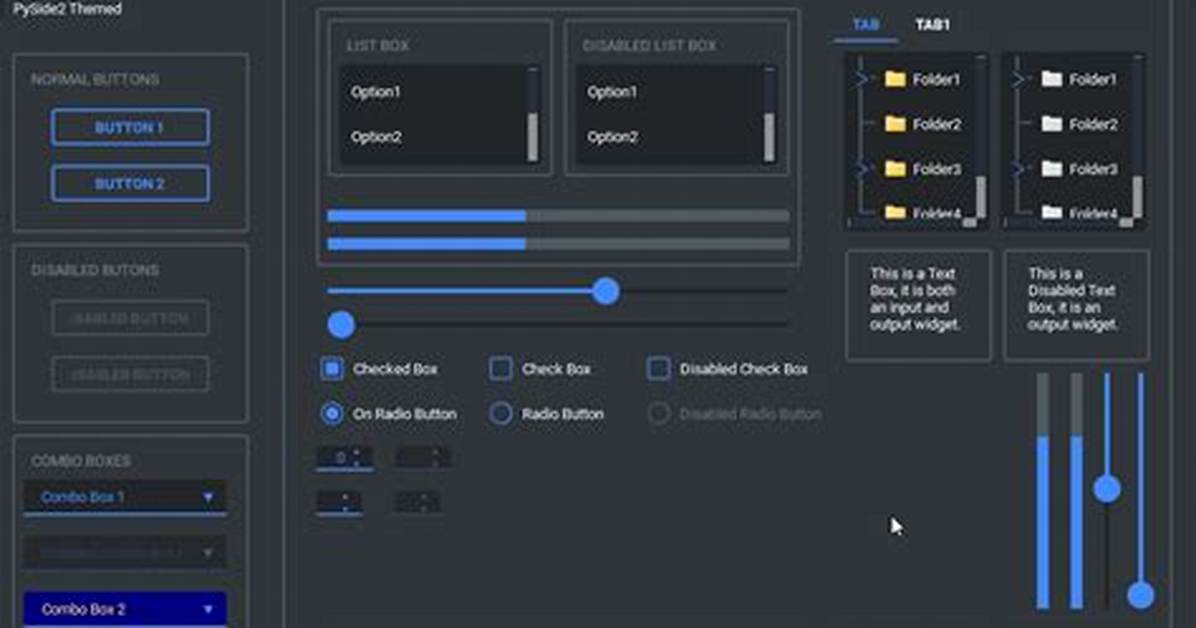Click the second disabled button
This screenshot has width=1196, height=628.
130,375
